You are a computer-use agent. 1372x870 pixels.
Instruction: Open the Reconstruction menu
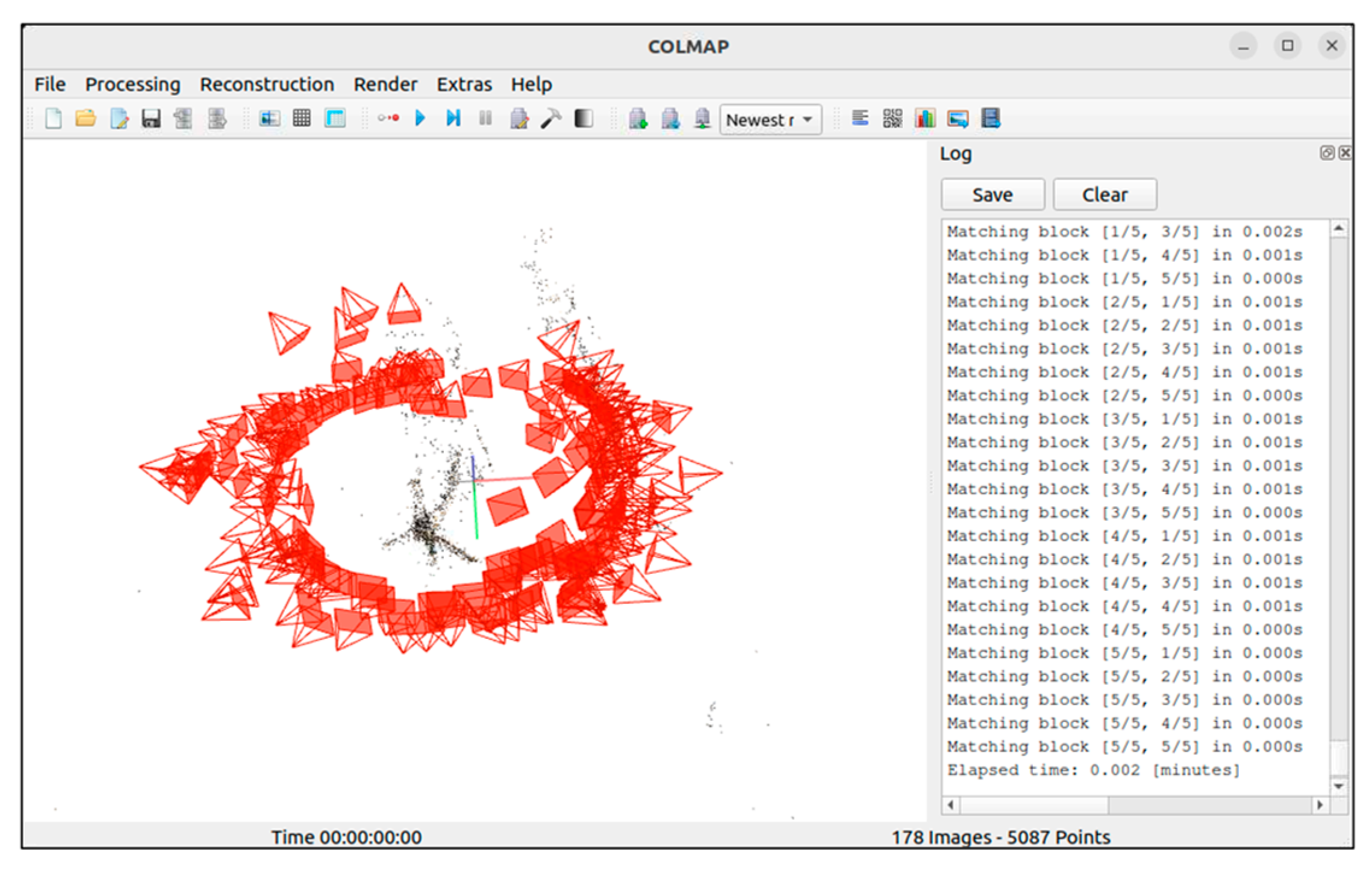tap(267, 84)
